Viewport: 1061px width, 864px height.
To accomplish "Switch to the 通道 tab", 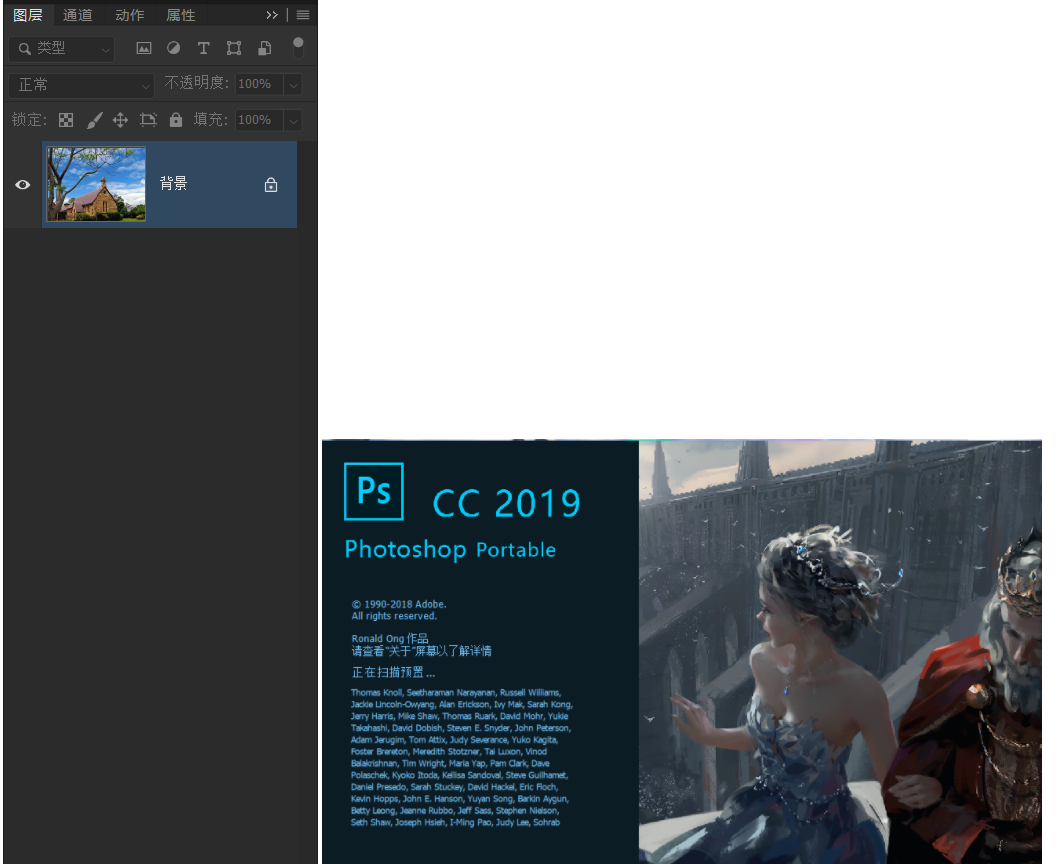I will [x=77, y=15].
